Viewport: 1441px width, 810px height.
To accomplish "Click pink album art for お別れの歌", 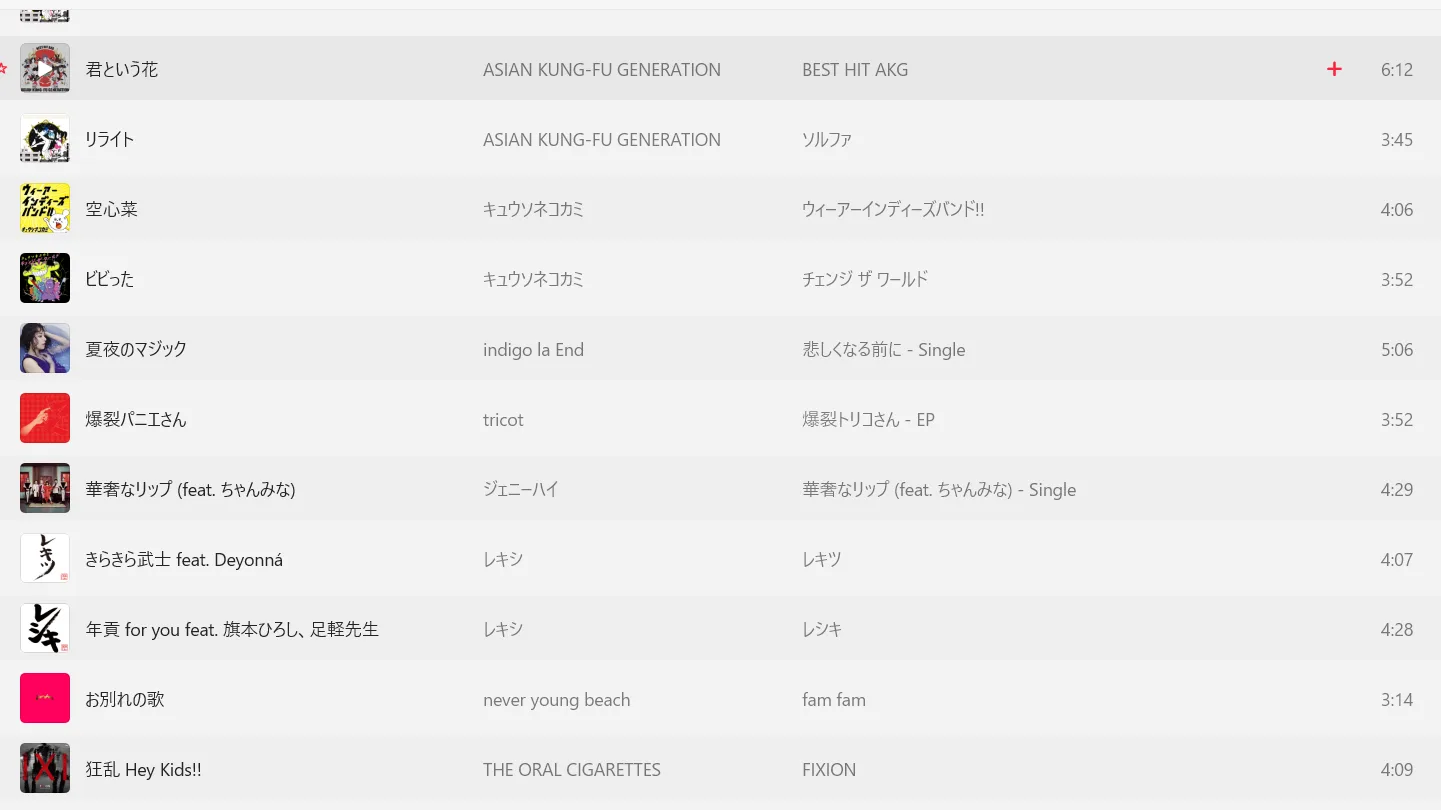I will tap(45, 699).
